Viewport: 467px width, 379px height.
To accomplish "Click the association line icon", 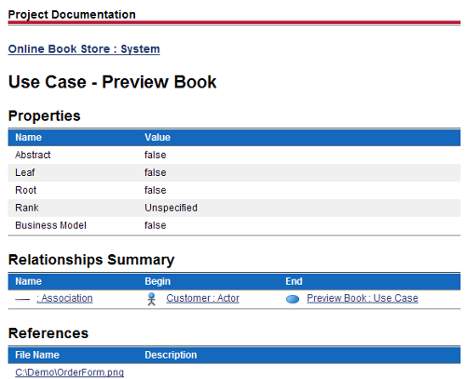I will [23, 300].
